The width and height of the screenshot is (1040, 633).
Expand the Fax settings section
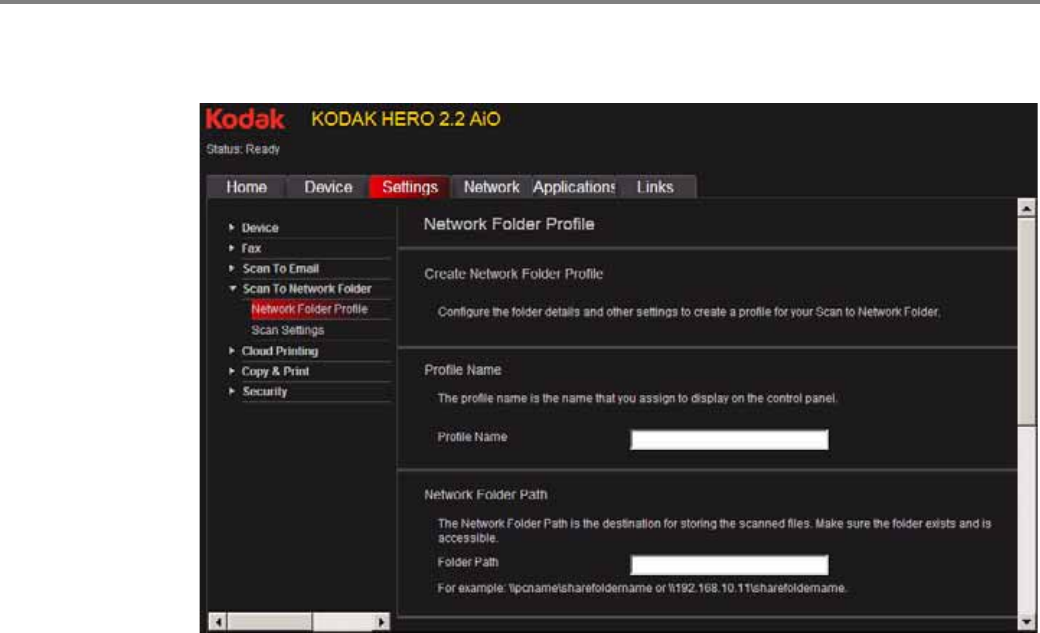251,248
